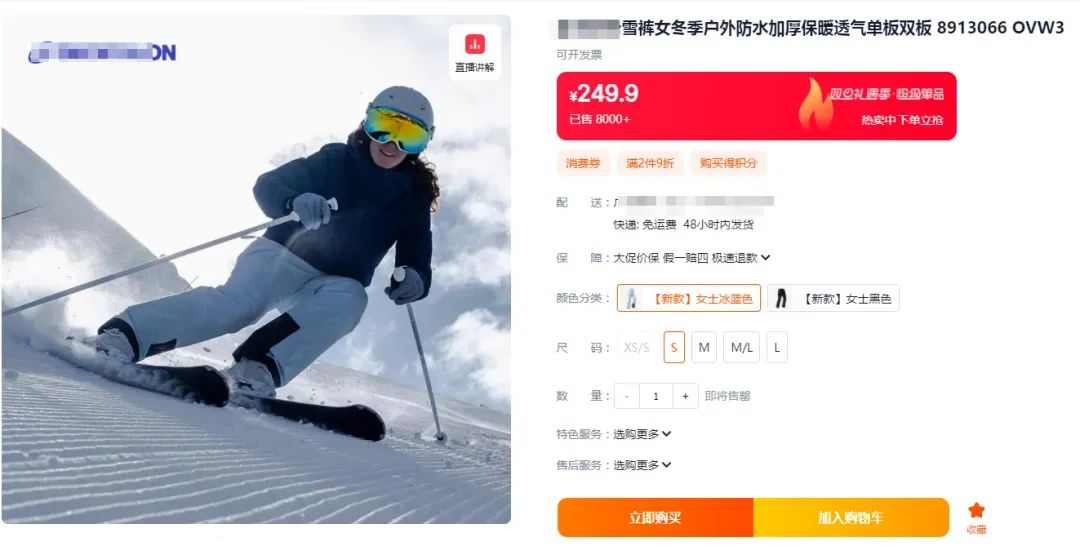Image resolution: width=1080 pixels, height=555 pixels.
Task: Click the black pants thumbnail icon
Action: [780, 298]
